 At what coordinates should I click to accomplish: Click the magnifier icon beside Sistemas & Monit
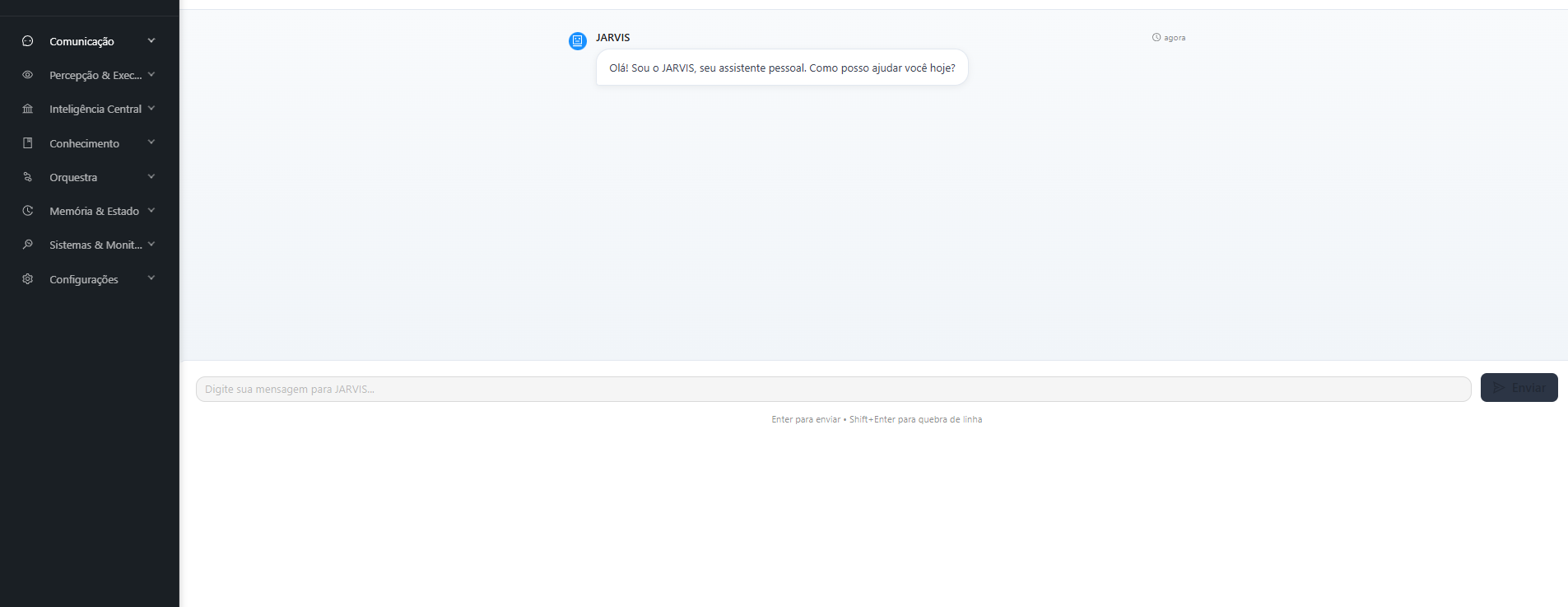pos(27,245)
